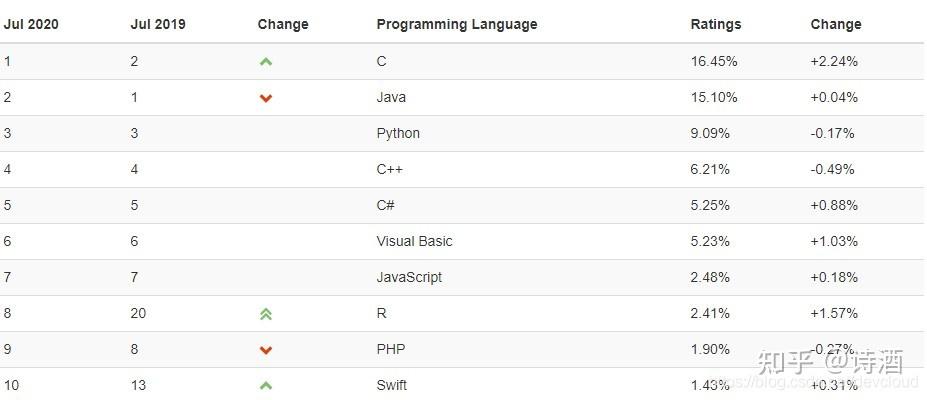Select the Programming Language column header
927x400 pixels.
click(x=456, y=24)
